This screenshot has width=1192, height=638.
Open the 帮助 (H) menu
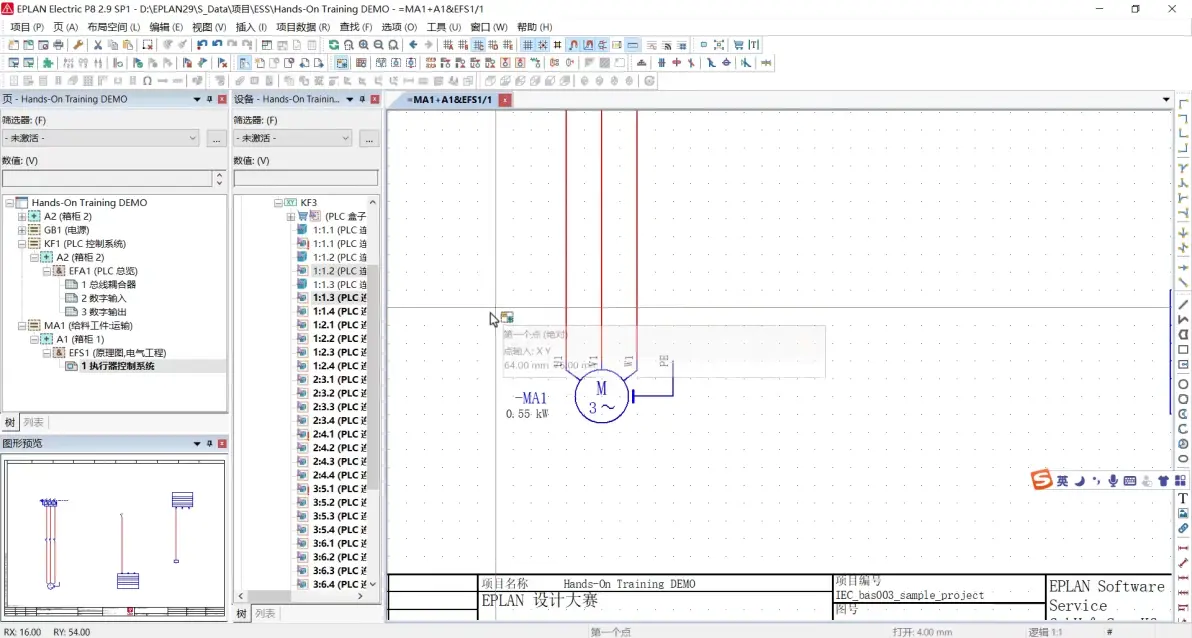(x=534, y=27)
